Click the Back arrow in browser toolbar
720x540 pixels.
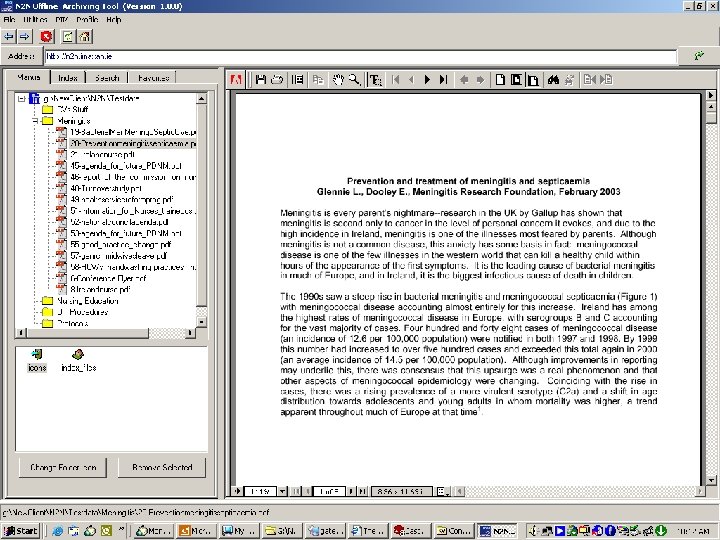point(9,36)
